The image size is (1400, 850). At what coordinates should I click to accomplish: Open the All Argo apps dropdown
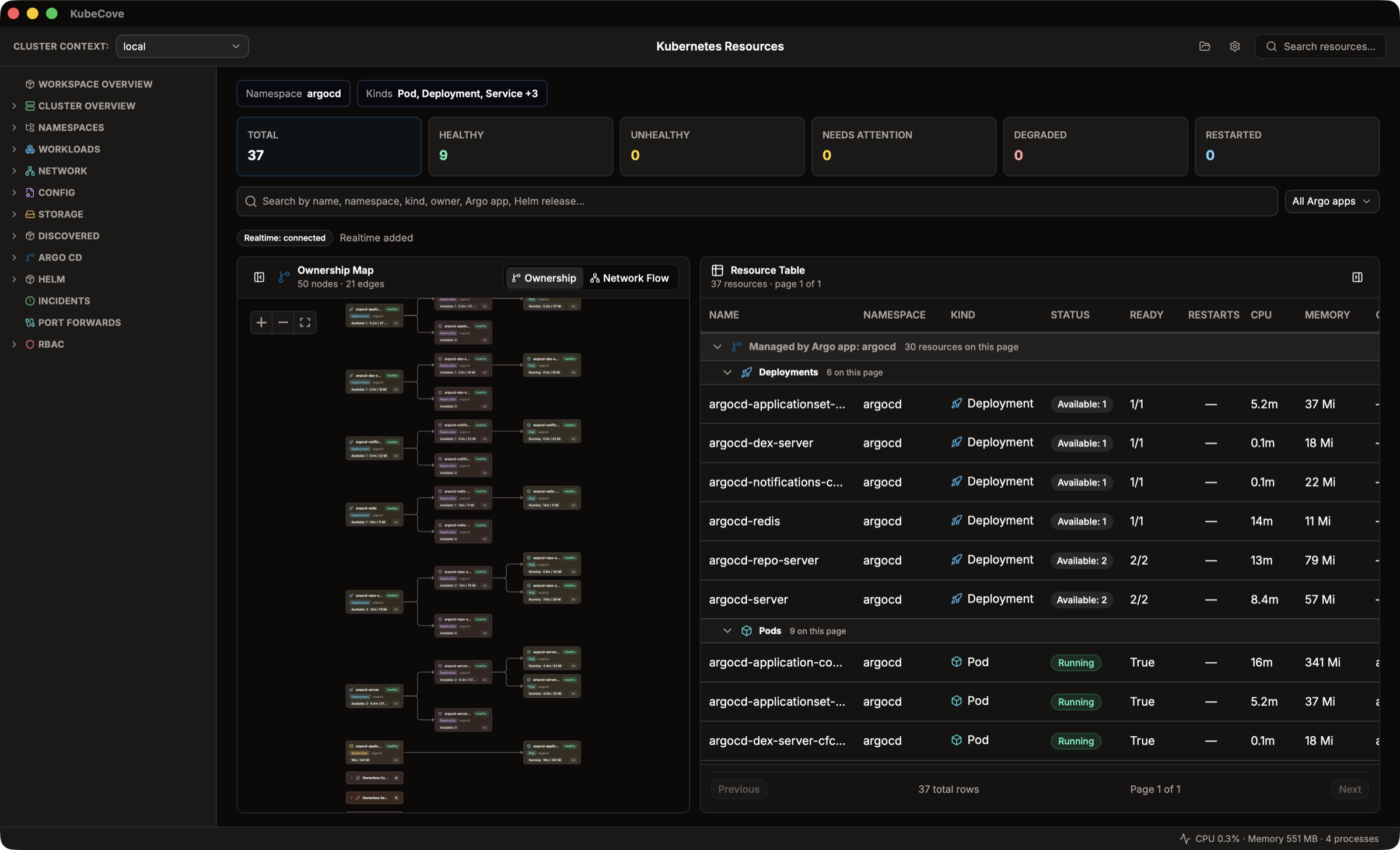point(1332,201)
